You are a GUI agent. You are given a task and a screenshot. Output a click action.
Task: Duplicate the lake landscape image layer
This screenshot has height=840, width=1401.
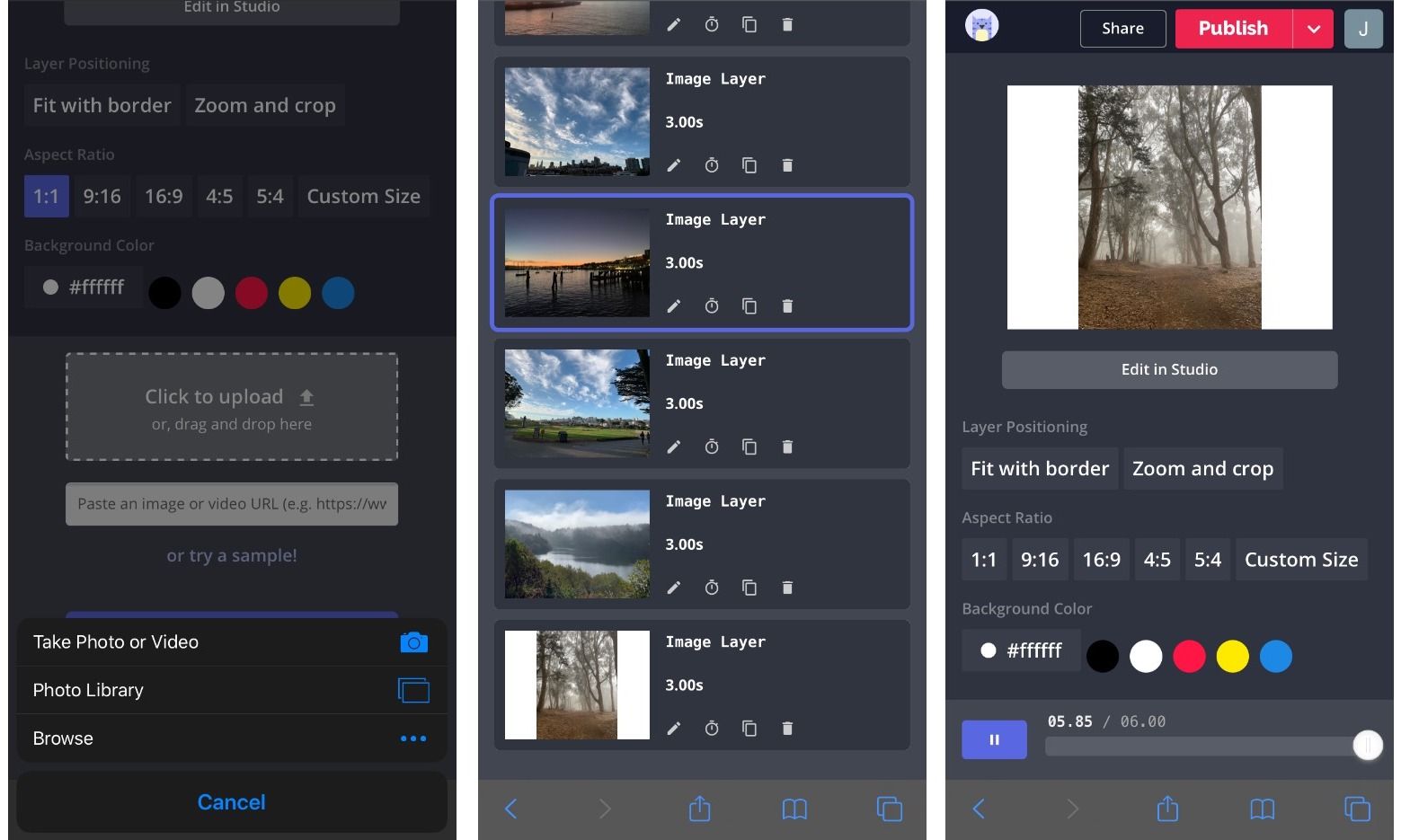pyautogui.click(x=749, y=588)
